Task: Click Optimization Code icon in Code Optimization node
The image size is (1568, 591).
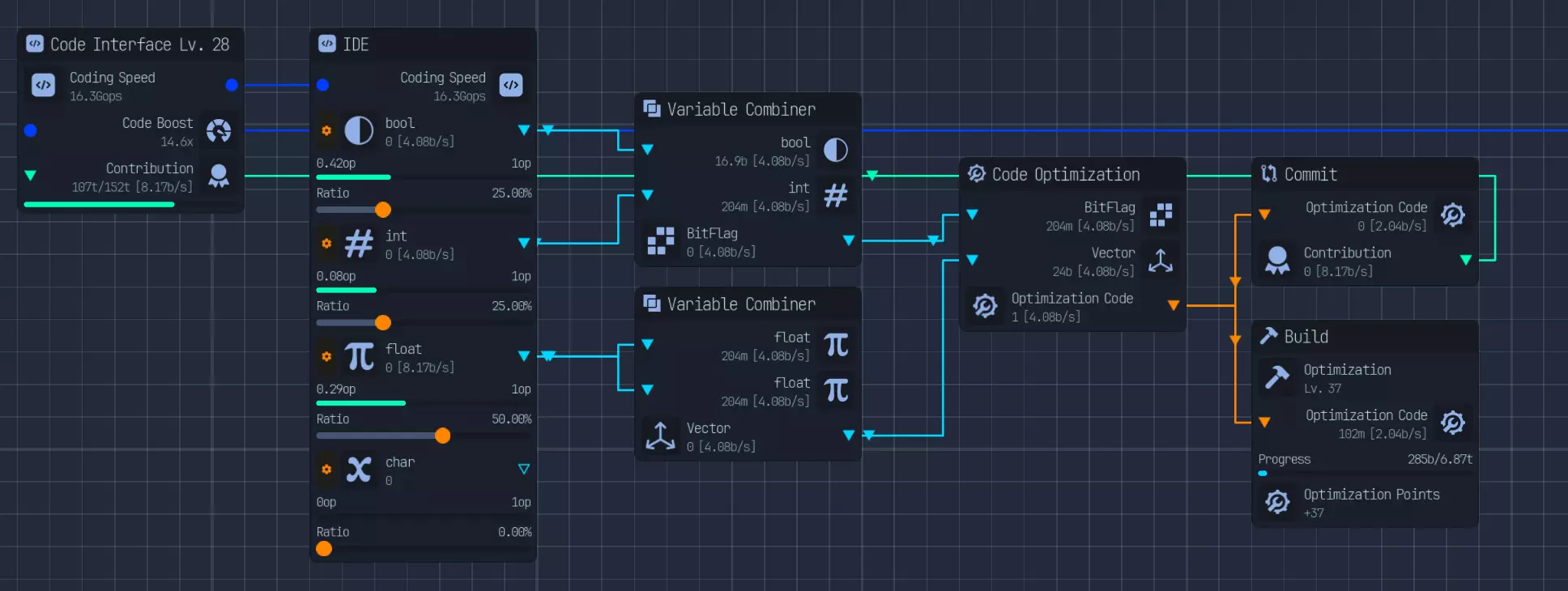Action: pyautogui.click(x=986, y=306)
